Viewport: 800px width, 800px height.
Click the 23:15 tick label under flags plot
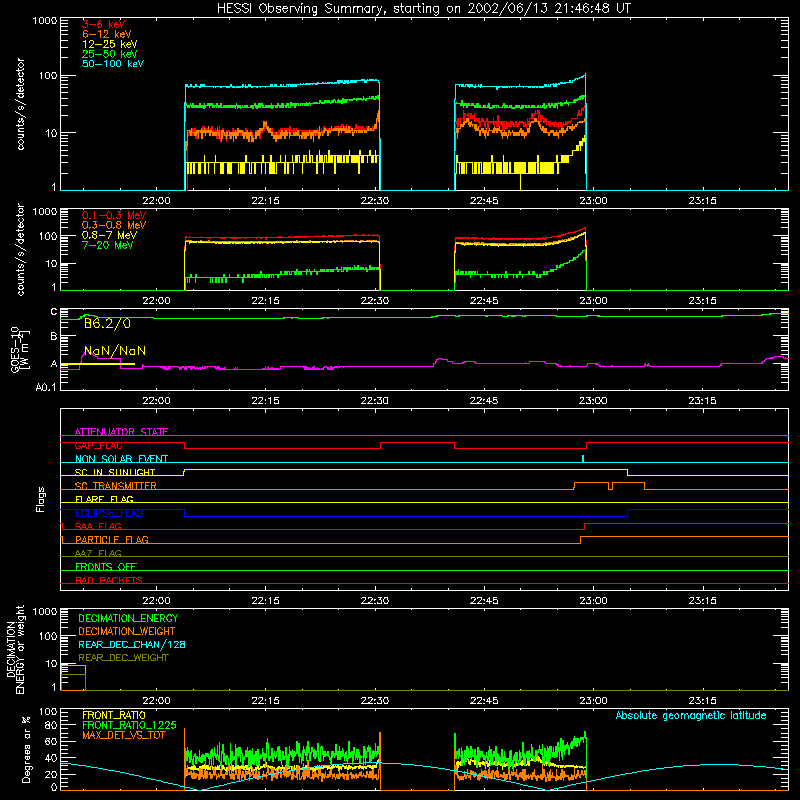(x=703, y=601)
